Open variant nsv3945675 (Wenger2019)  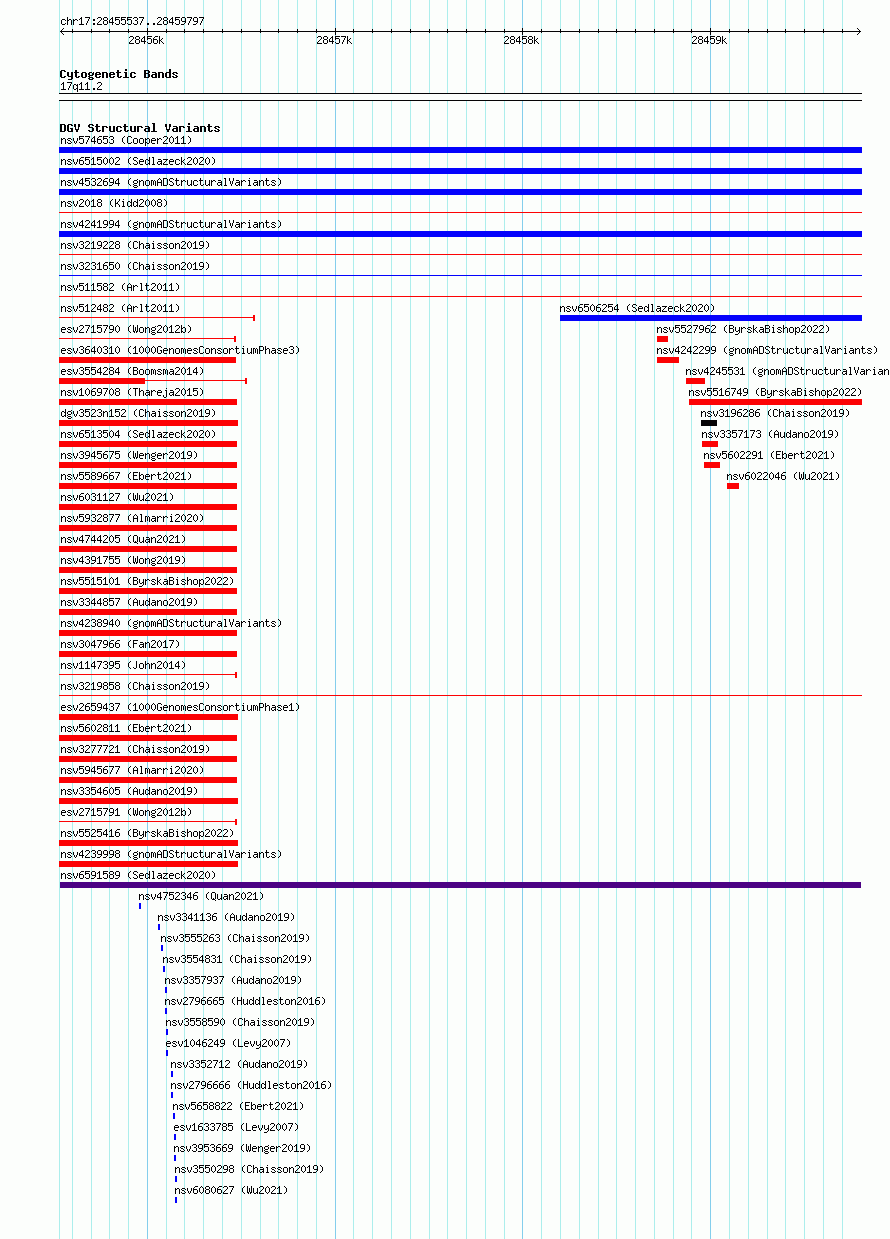(x=129, y=455)
